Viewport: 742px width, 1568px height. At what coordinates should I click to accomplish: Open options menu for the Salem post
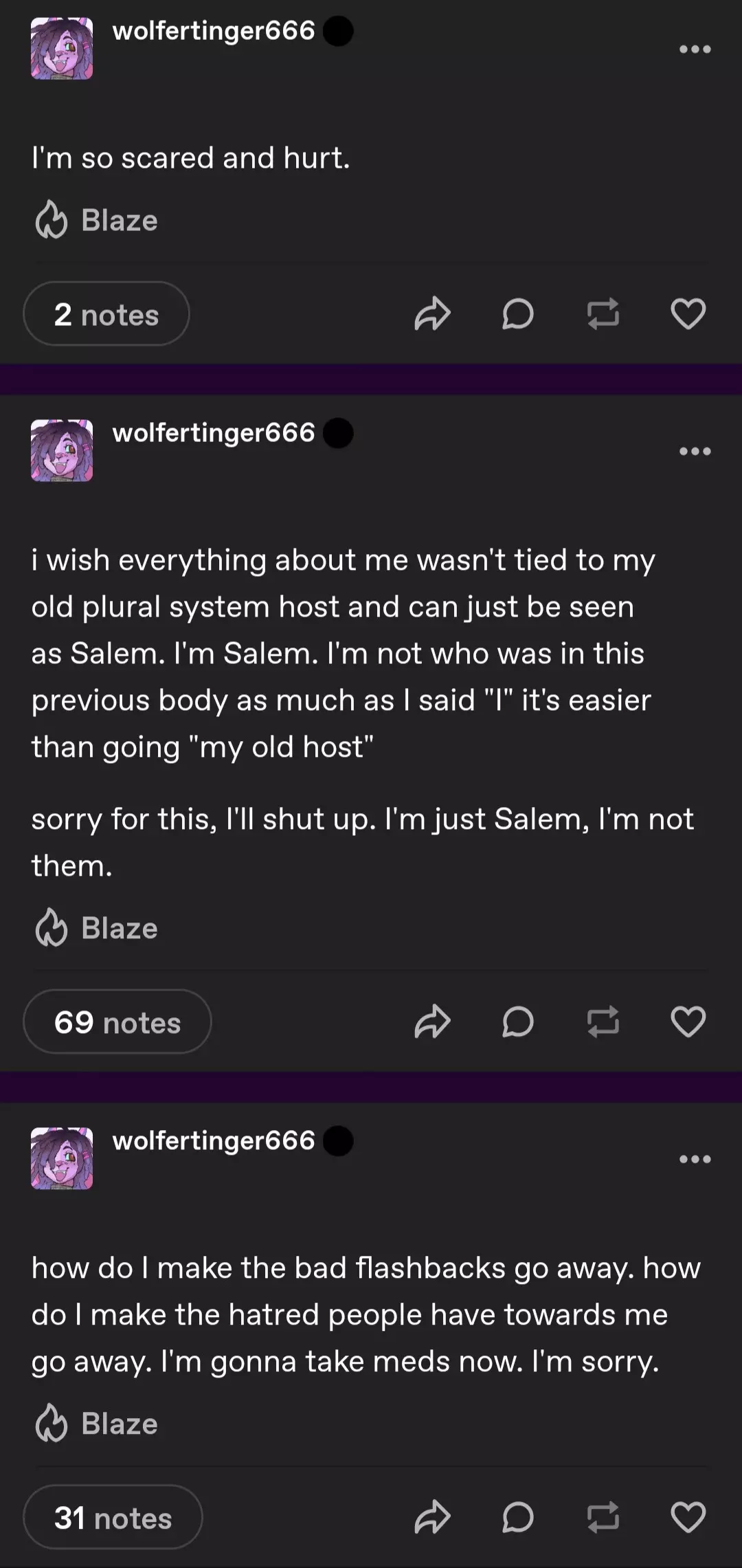(695, 451)
